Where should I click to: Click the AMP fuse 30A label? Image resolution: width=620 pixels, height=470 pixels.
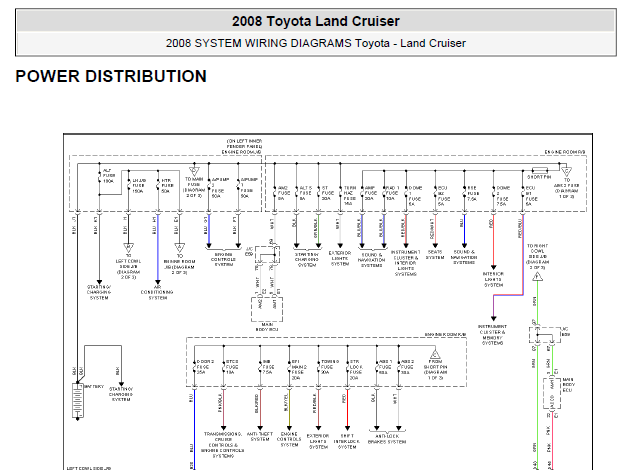370,193
